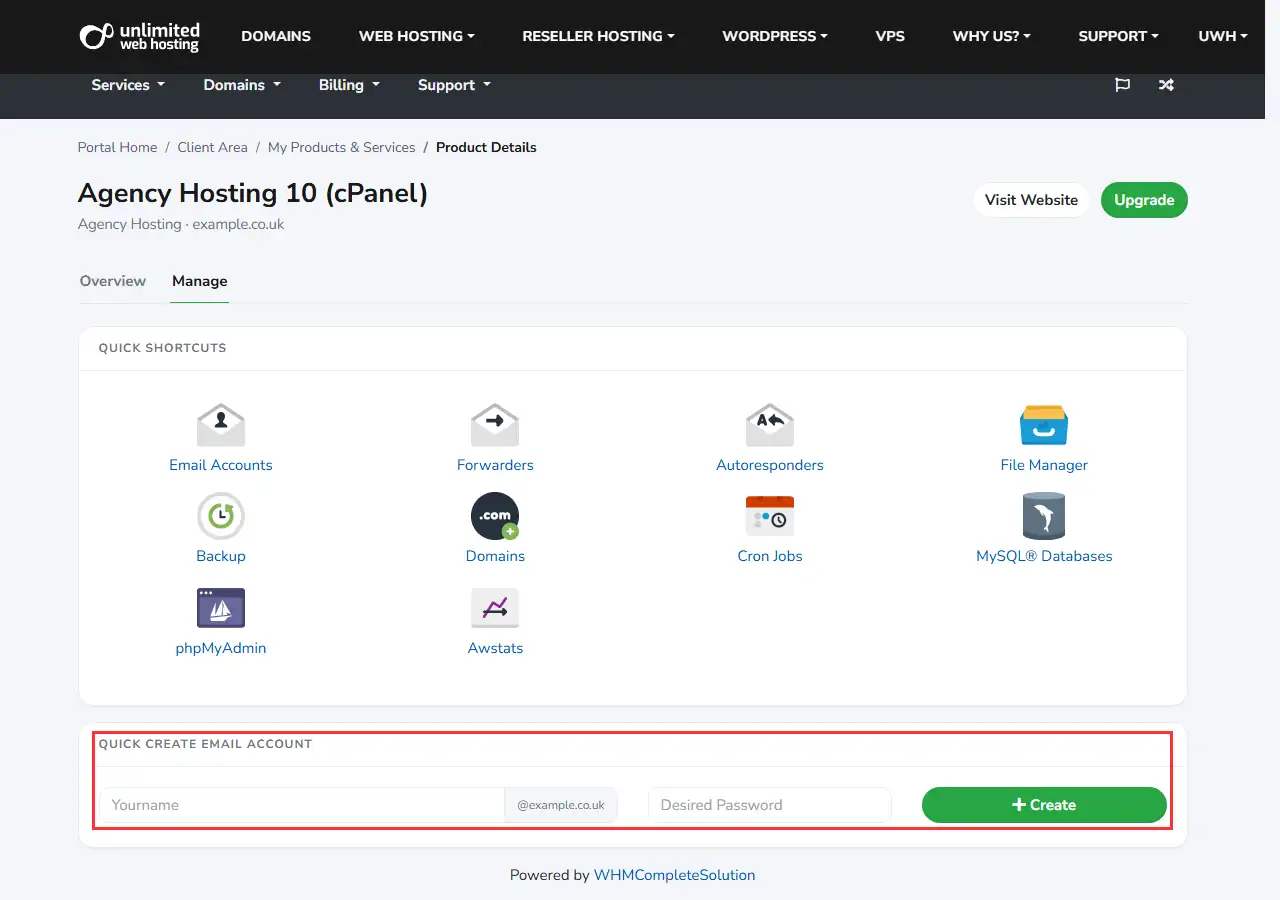Go to Client Area breadcrumb
The height and width of the screenshot is (900, 1280).
[213, 147]
